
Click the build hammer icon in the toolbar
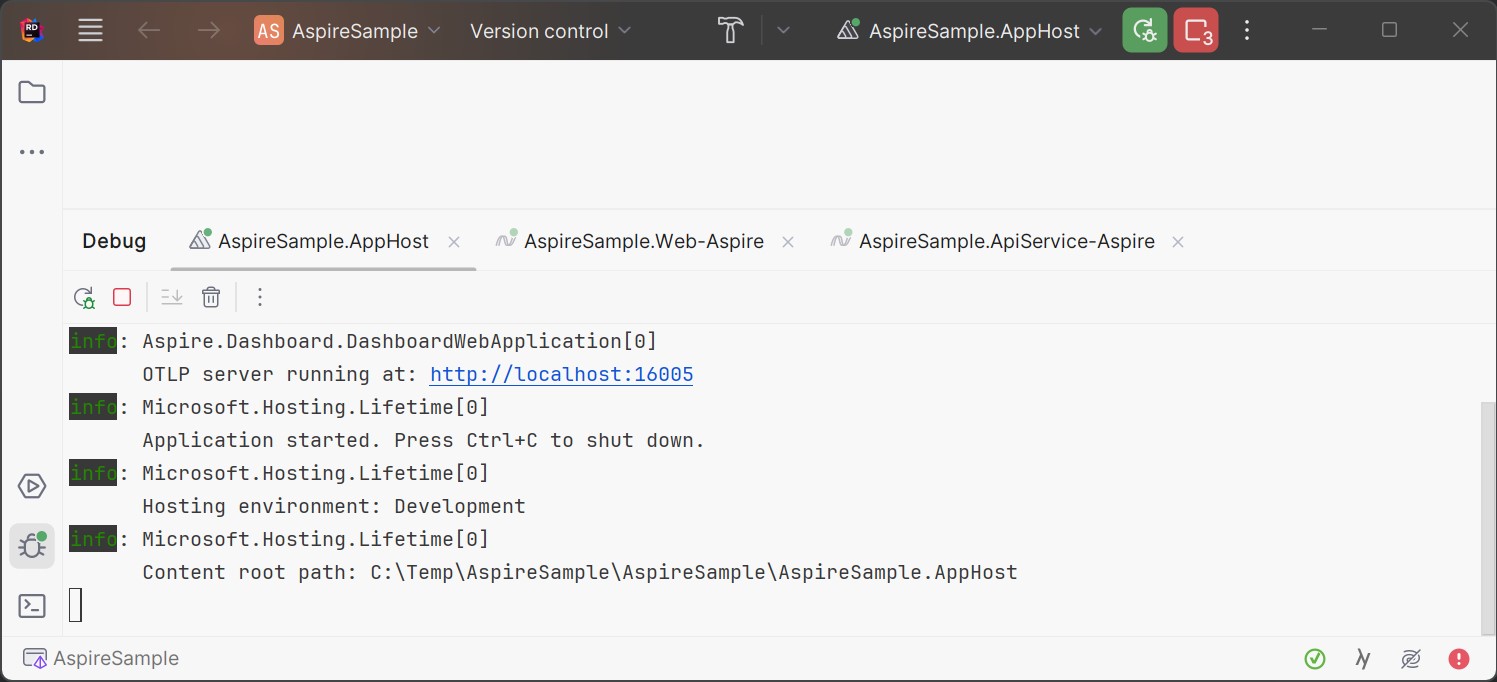click(730, 30)
